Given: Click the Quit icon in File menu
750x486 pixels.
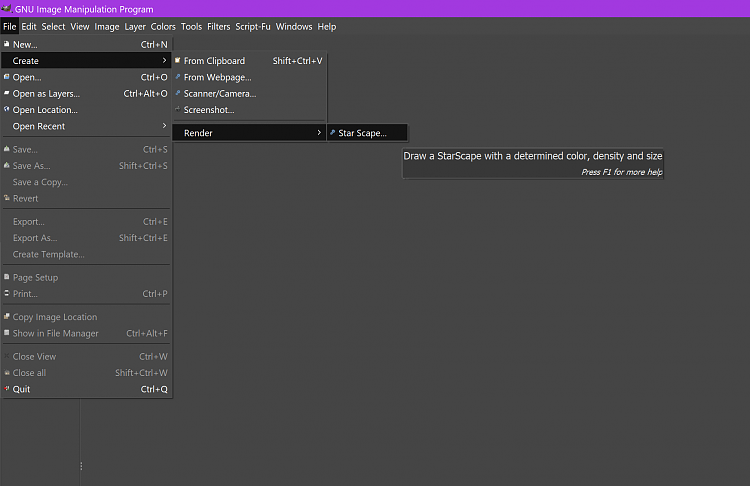Looking at the screenshot, I should click(x=7, y=388).
